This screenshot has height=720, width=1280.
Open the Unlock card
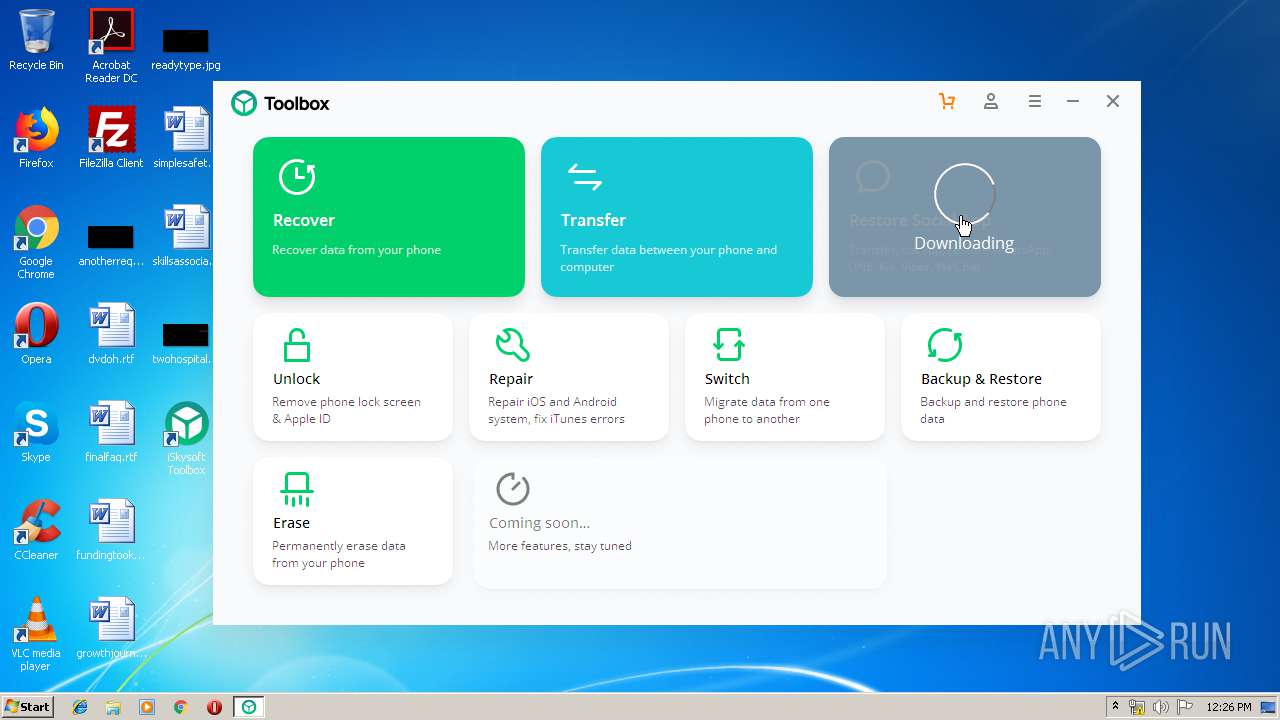click(x=353, y=377)
